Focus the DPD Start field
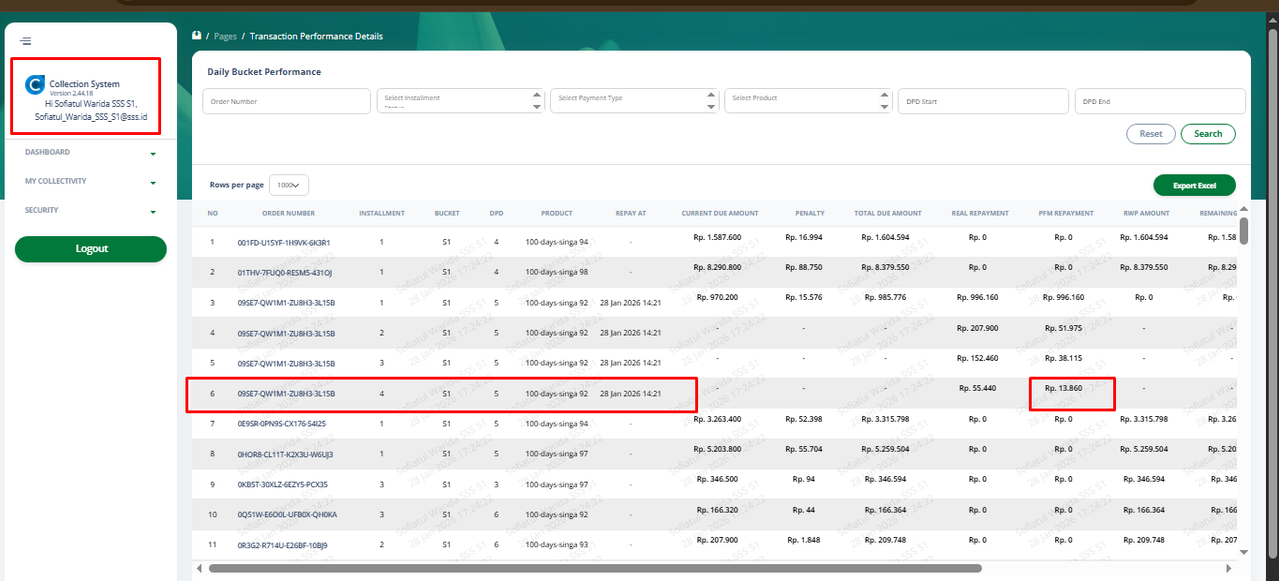 point(983,101)
